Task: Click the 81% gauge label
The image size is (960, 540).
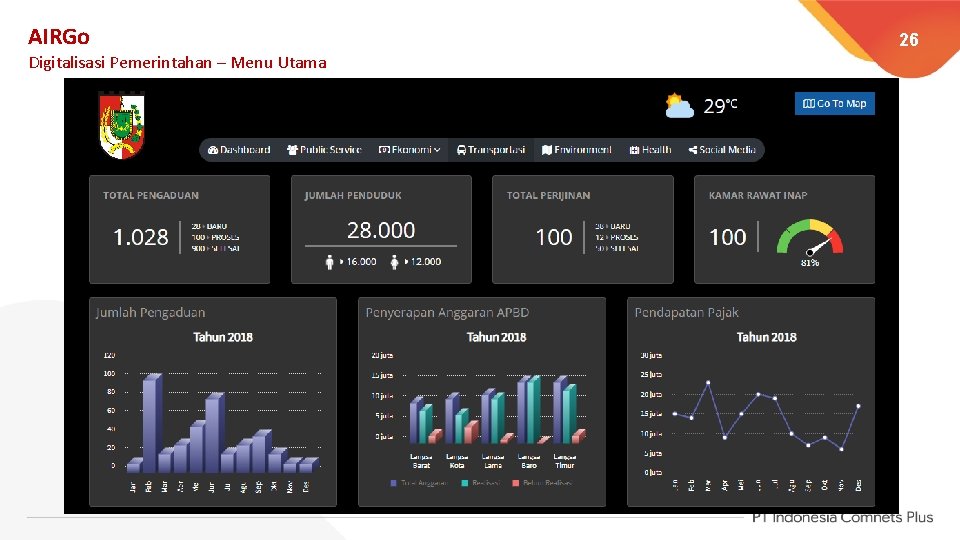Action: 809,263
